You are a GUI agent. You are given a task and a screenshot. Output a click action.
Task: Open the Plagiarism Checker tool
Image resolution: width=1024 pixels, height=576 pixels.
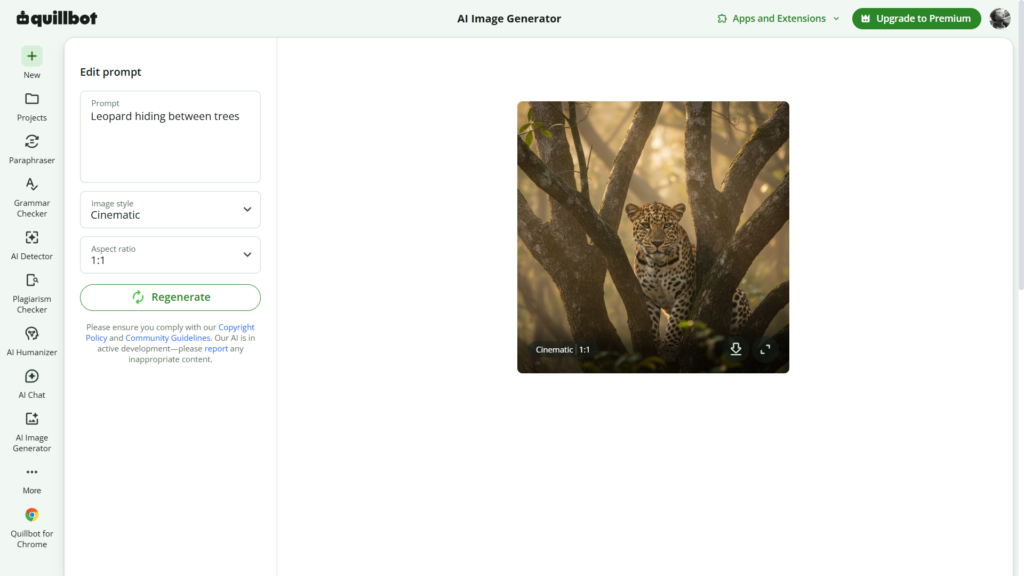pos(31,293)
